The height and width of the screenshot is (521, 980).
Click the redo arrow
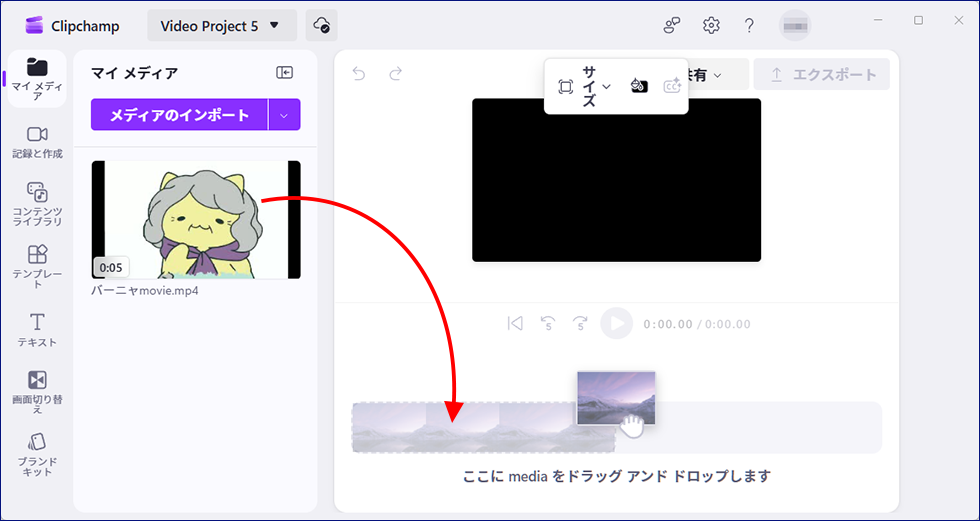[396, 73]
